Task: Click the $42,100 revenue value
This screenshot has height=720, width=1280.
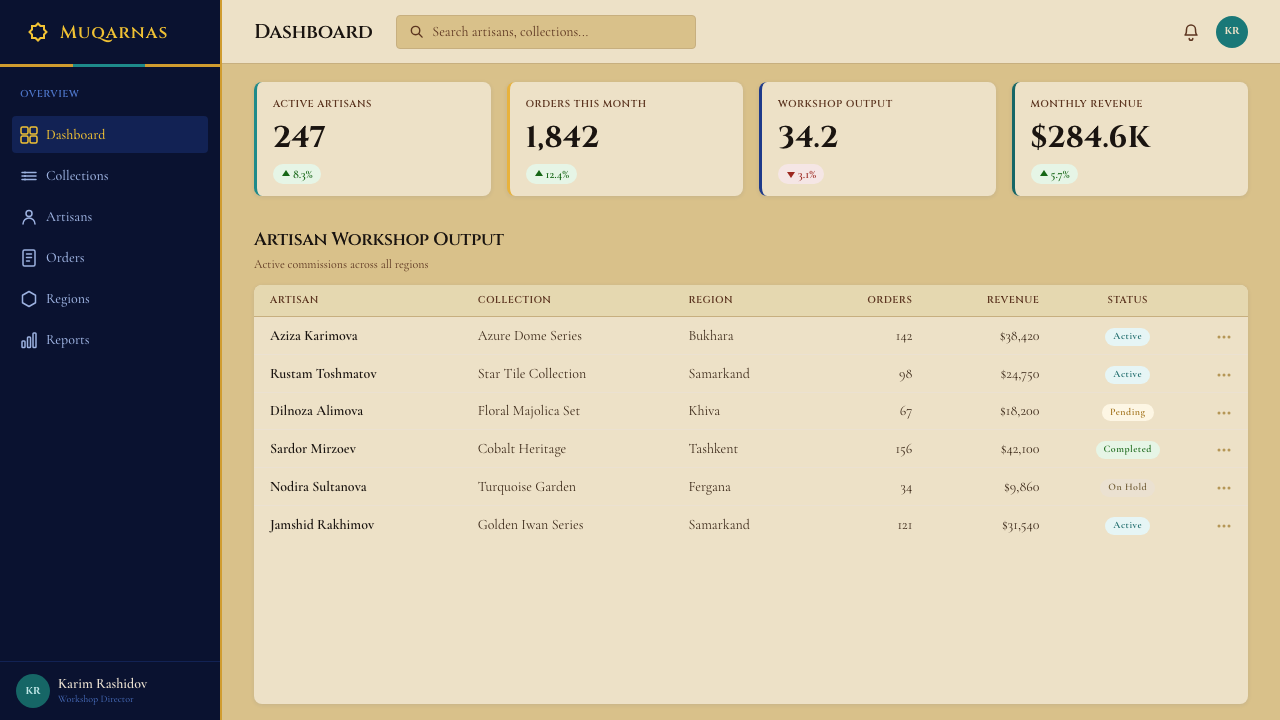Action: [1020, 450]
